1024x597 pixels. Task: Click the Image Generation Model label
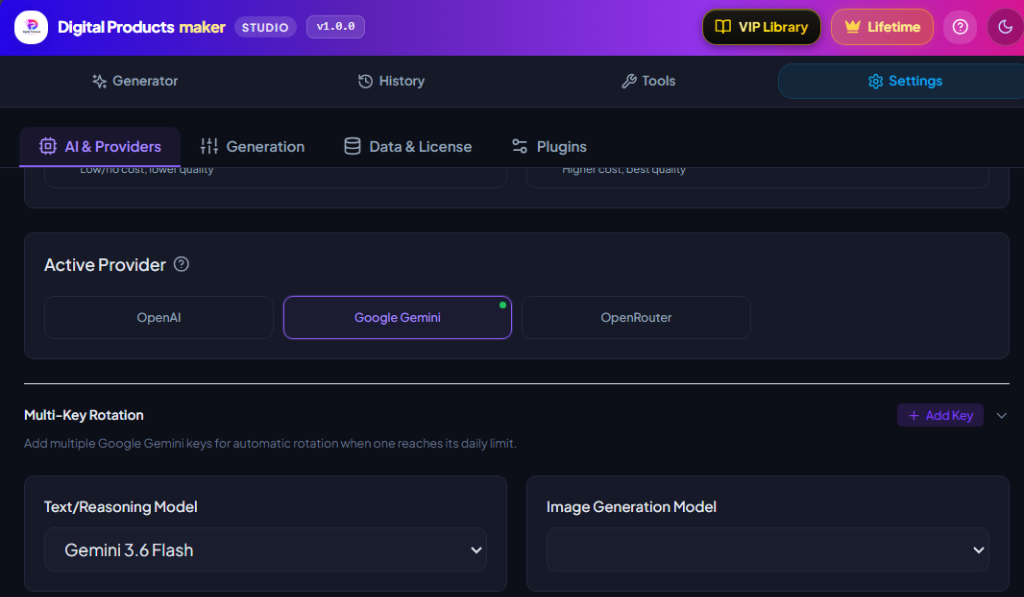(x=632, y=507)
